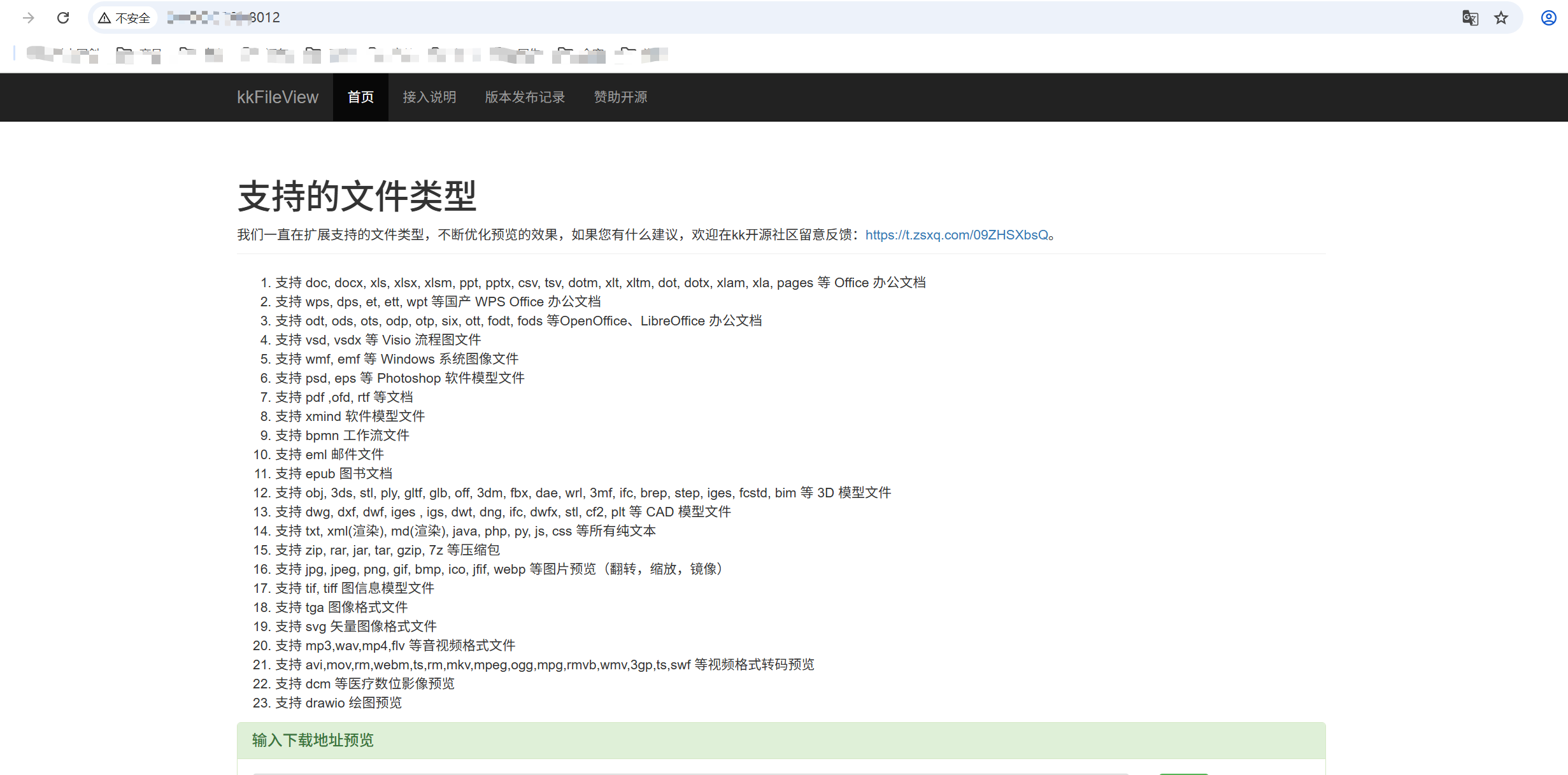
Task: Open the t.zsxq.com community feedback link
Action: (x=957, y=235)
